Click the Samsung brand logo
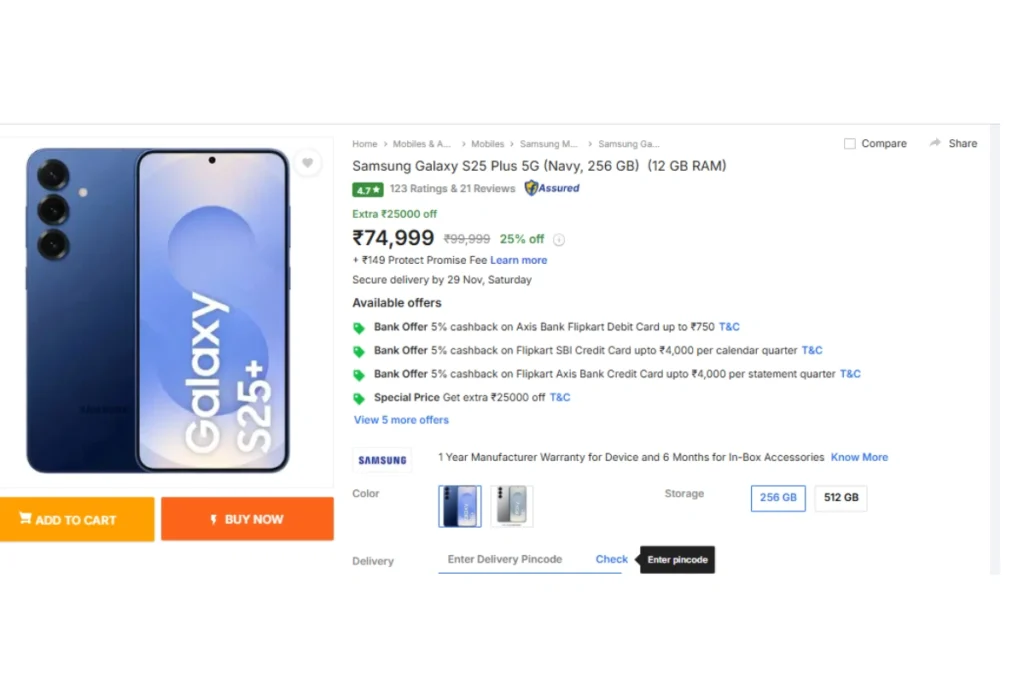 (x=382, y=460)
